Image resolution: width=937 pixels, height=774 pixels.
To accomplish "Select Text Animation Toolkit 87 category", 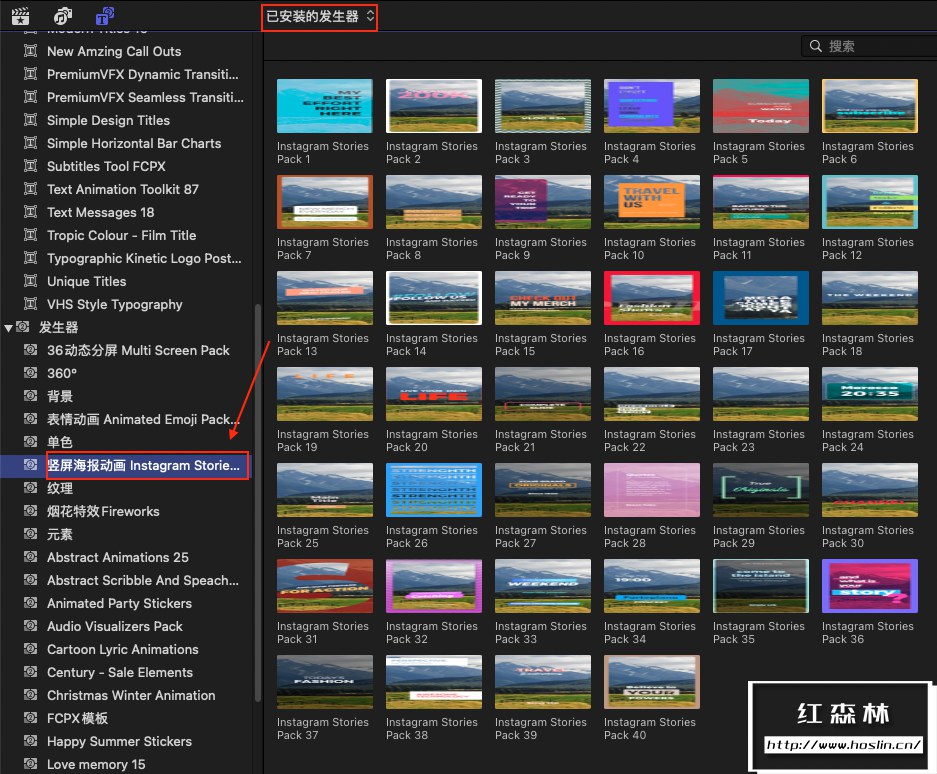I will click(x=125, y=189).
